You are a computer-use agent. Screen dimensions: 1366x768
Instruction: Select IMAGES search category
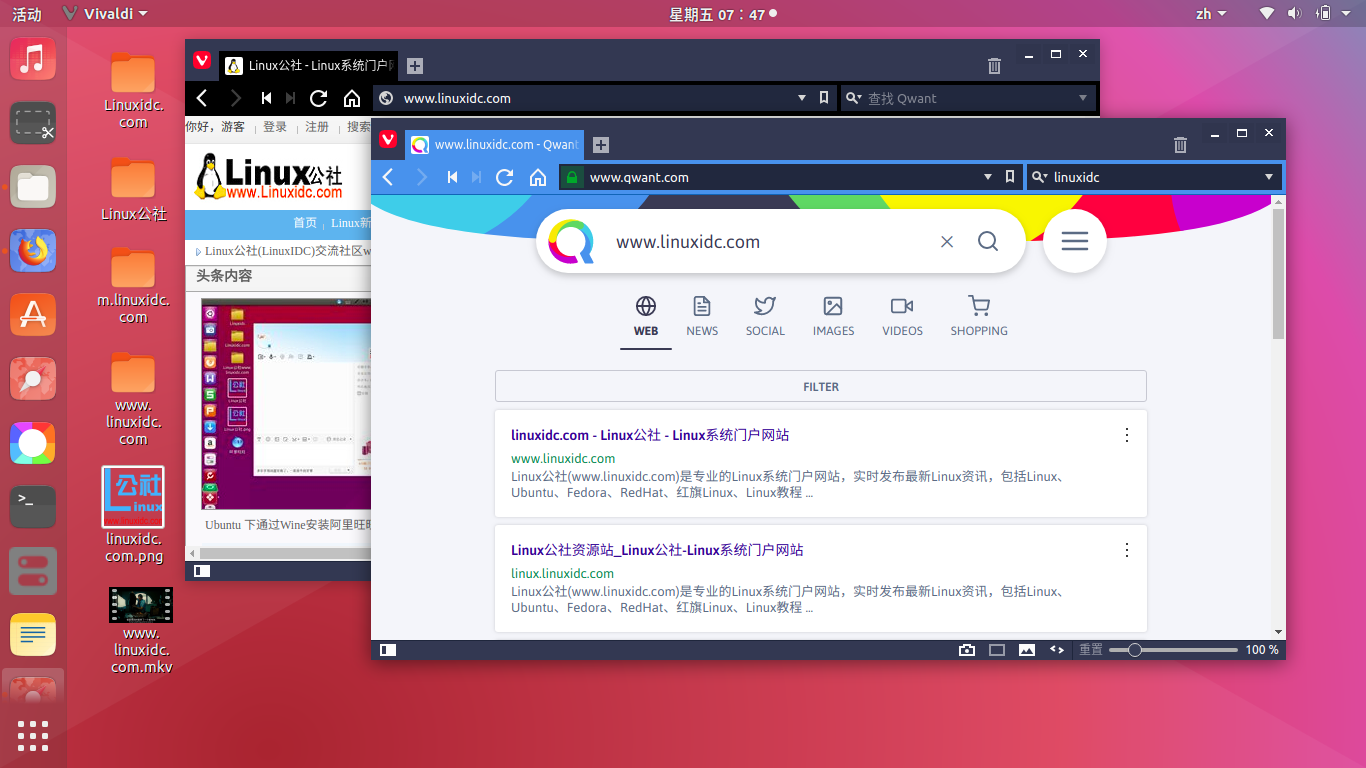(x=833, y=316)
